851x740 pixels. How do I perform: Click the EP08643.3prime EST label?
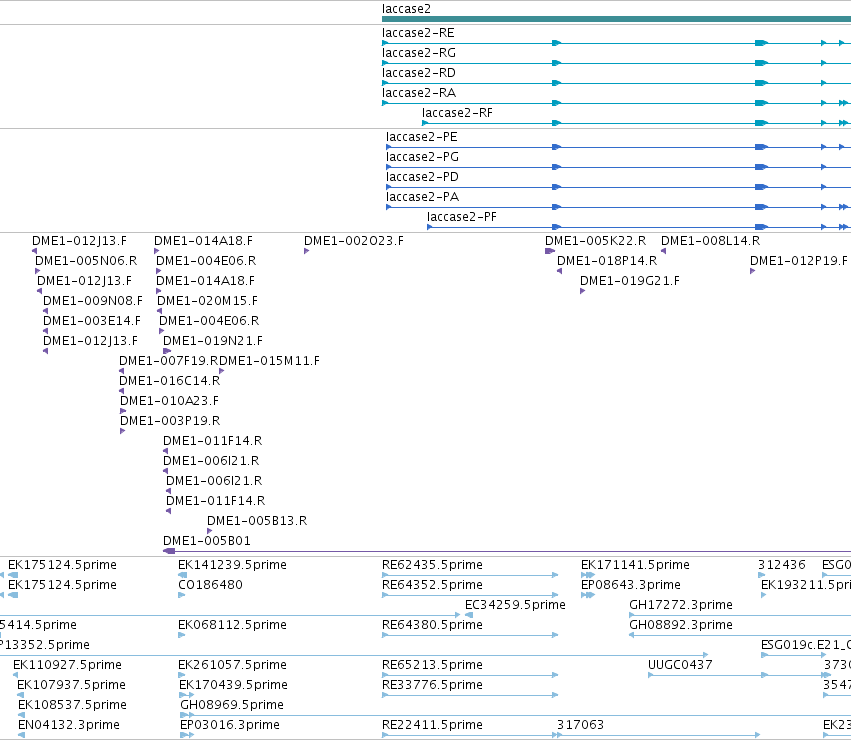tap(631, 586)
